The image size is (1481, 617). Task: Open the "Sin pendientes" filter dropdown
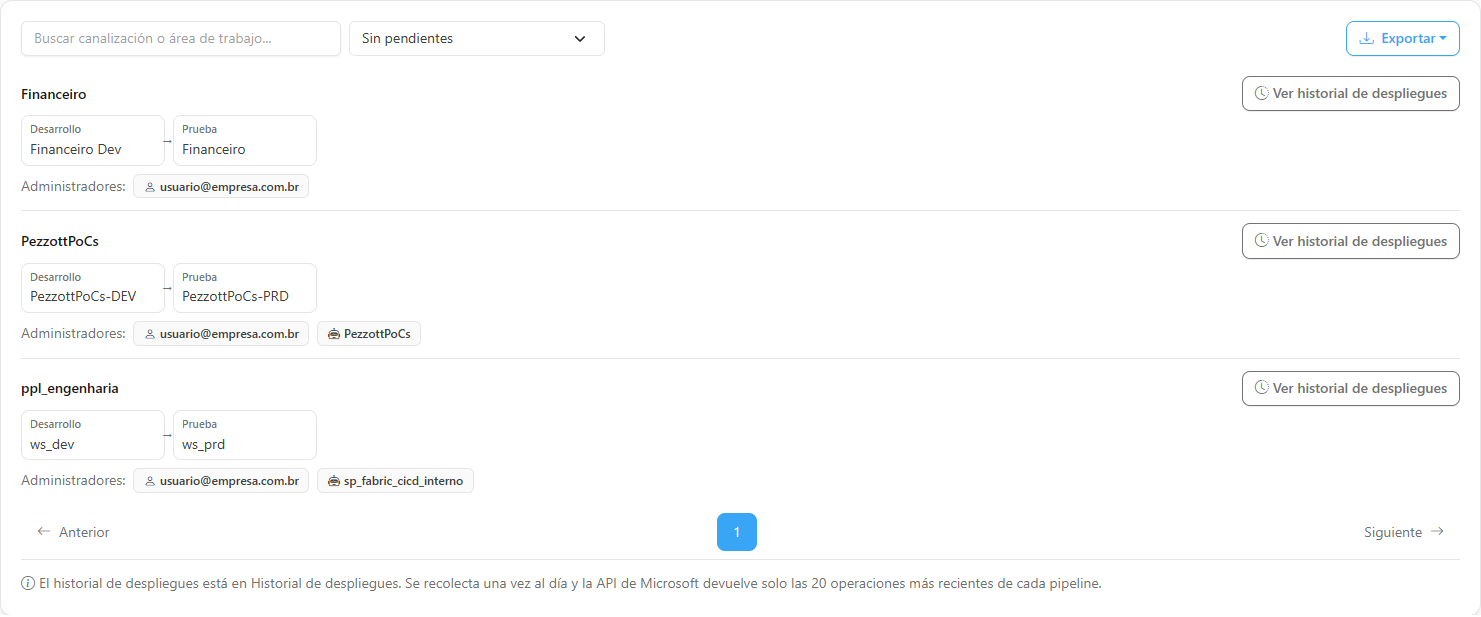(477, 38)
